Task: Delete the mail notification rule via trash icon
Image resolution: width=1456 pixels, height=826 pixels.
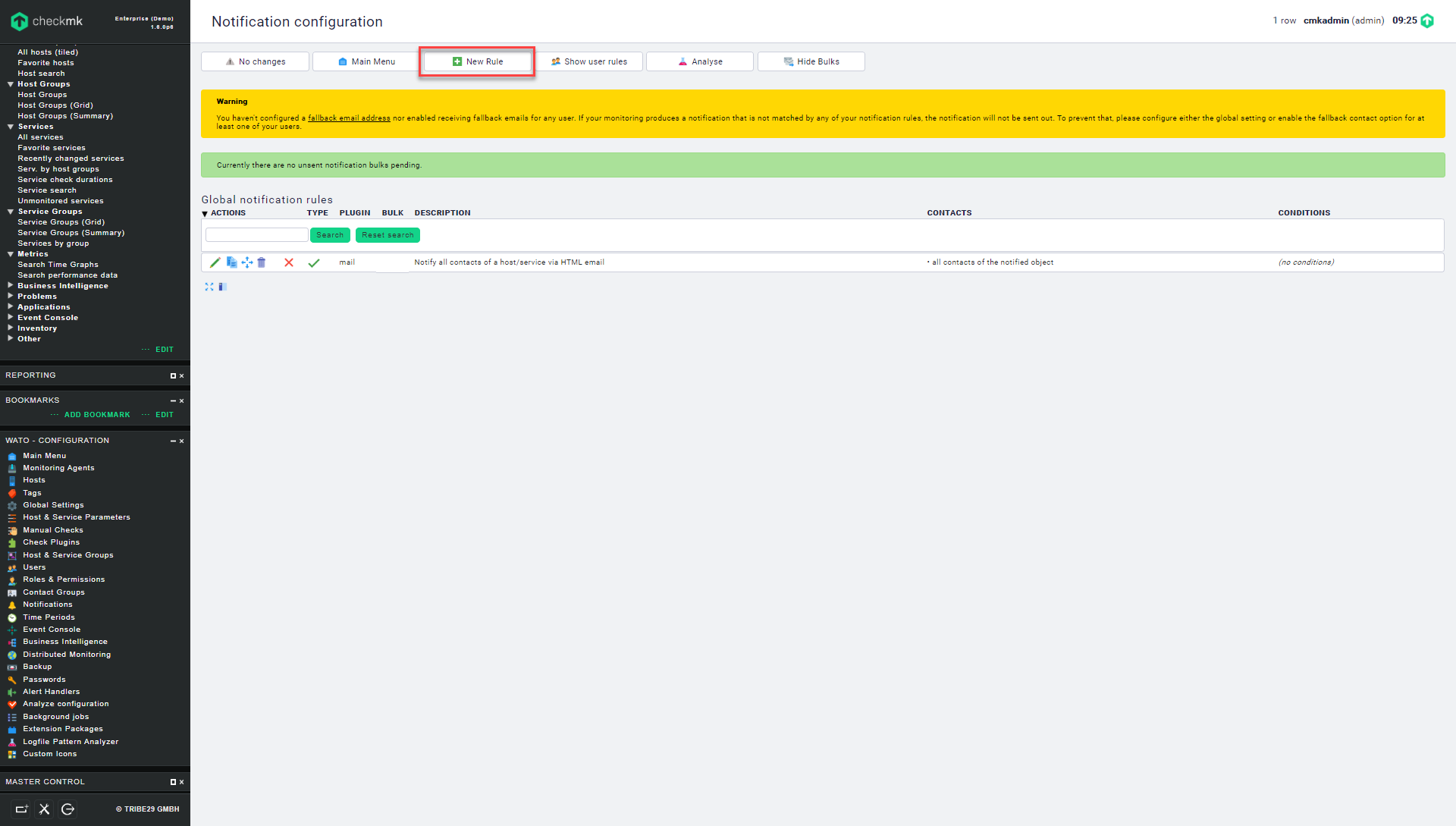Action: pyautogui.click(x=262, y=262)
